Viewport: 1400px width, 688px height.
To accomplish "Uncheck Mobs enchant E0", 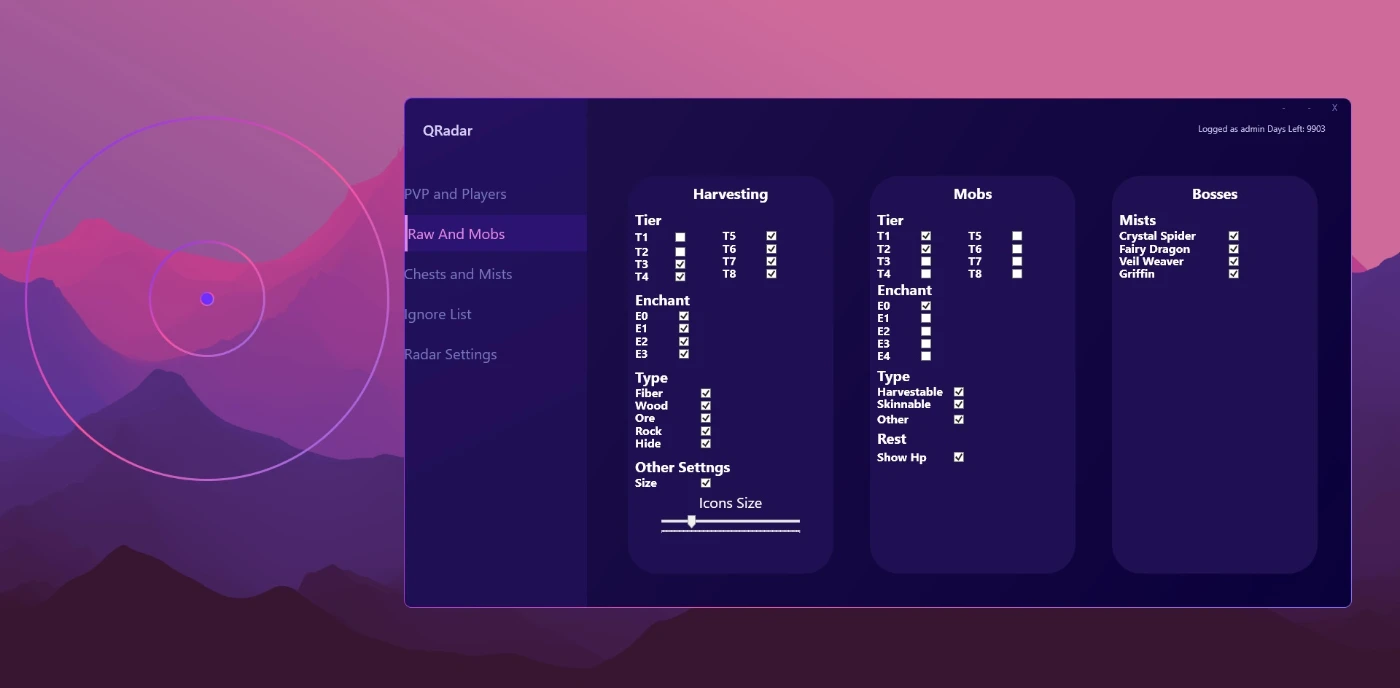I will point(926,306).
